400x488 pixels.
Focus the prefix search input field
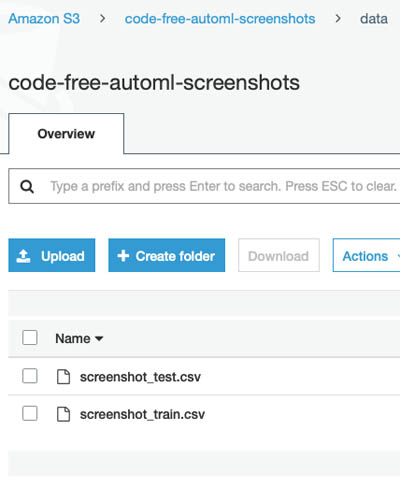pos(204,186)
